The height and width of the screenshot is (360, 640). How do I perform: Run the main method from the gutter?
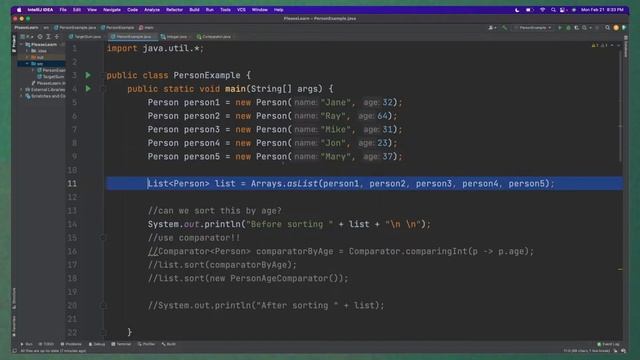tap(88, 89)
